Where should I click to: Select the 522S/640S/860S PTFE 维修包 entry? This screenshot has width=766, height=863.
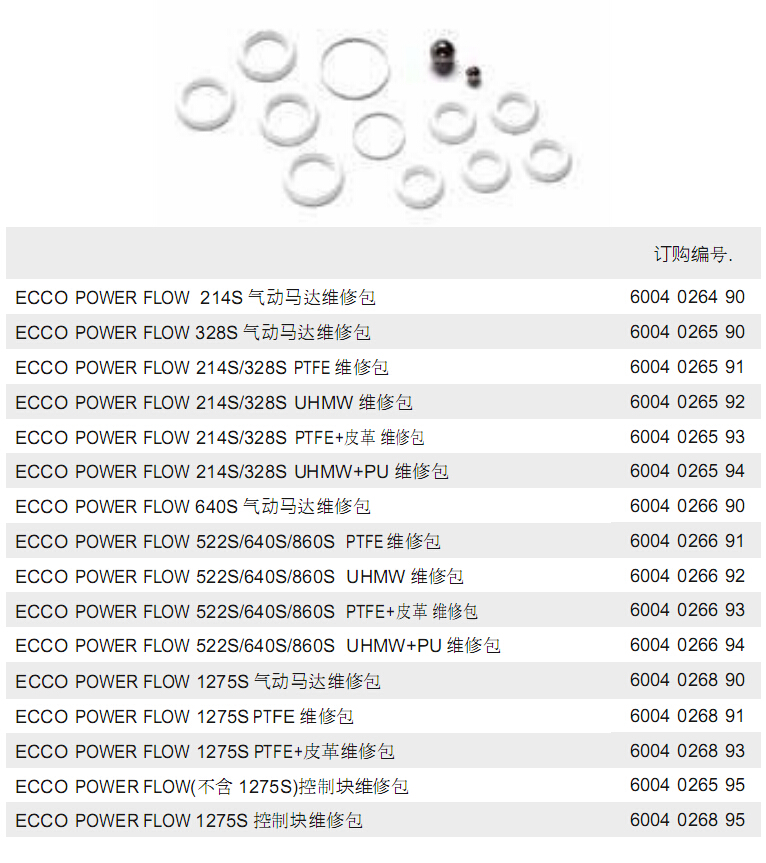click(228, 541)
